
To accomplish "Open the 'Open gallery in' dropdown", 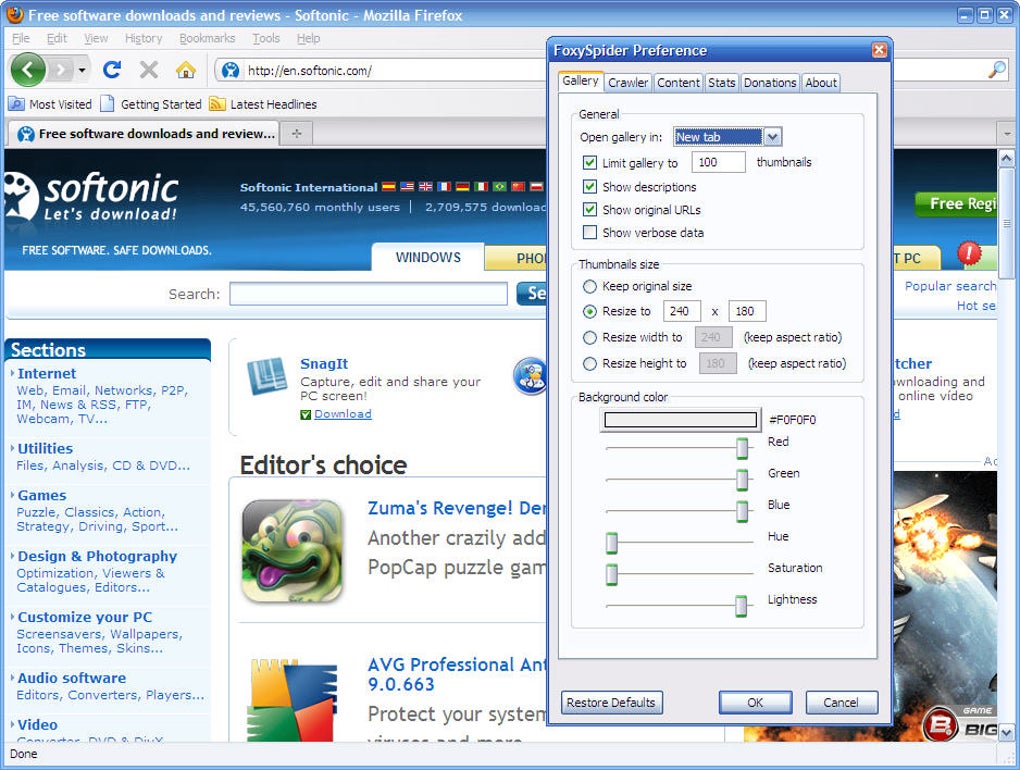I will (x=772, y=137).
